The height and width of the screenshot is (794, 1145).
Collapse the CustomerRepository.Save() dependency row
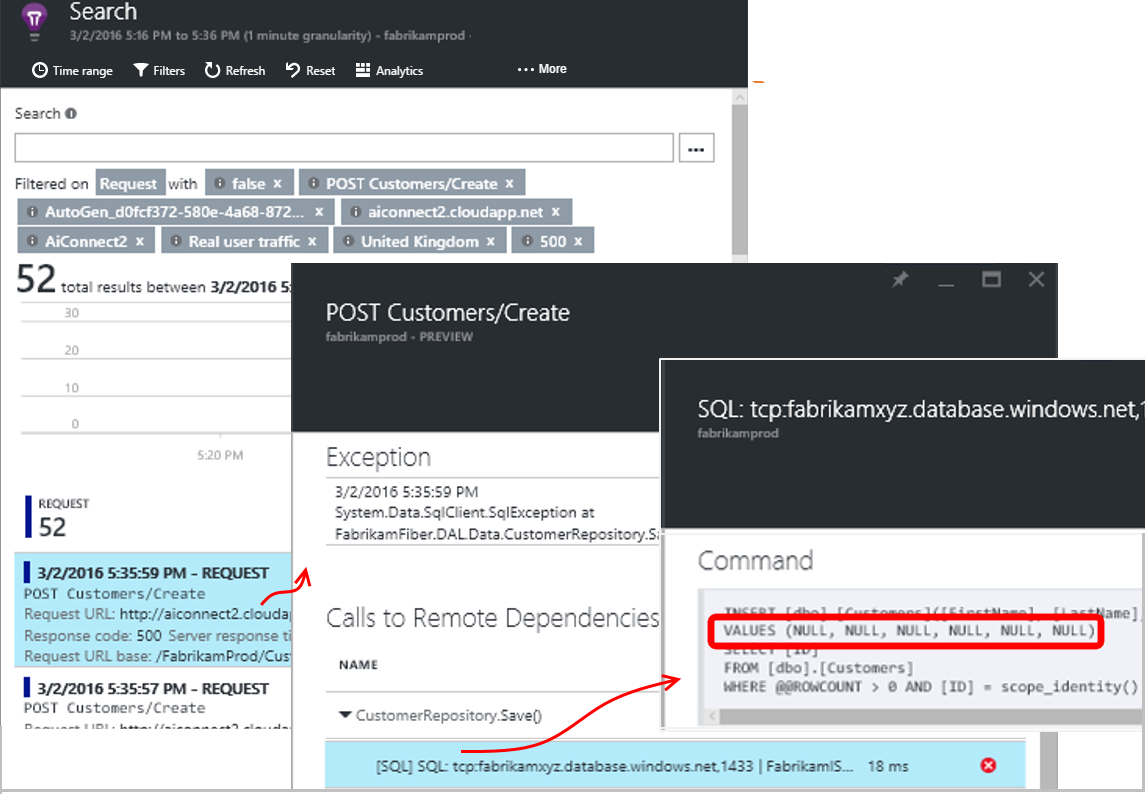345,714
